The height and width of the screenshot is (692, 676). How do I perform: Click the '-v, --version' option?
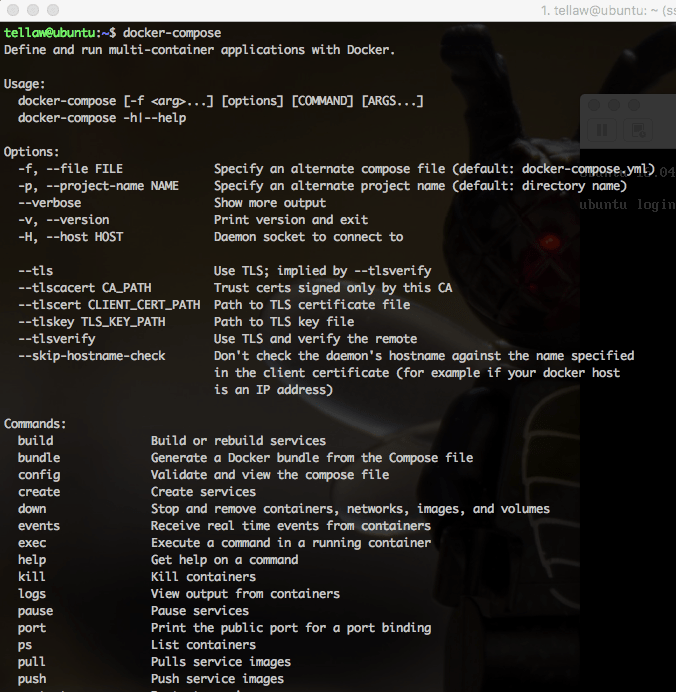[x=63, y=220]
